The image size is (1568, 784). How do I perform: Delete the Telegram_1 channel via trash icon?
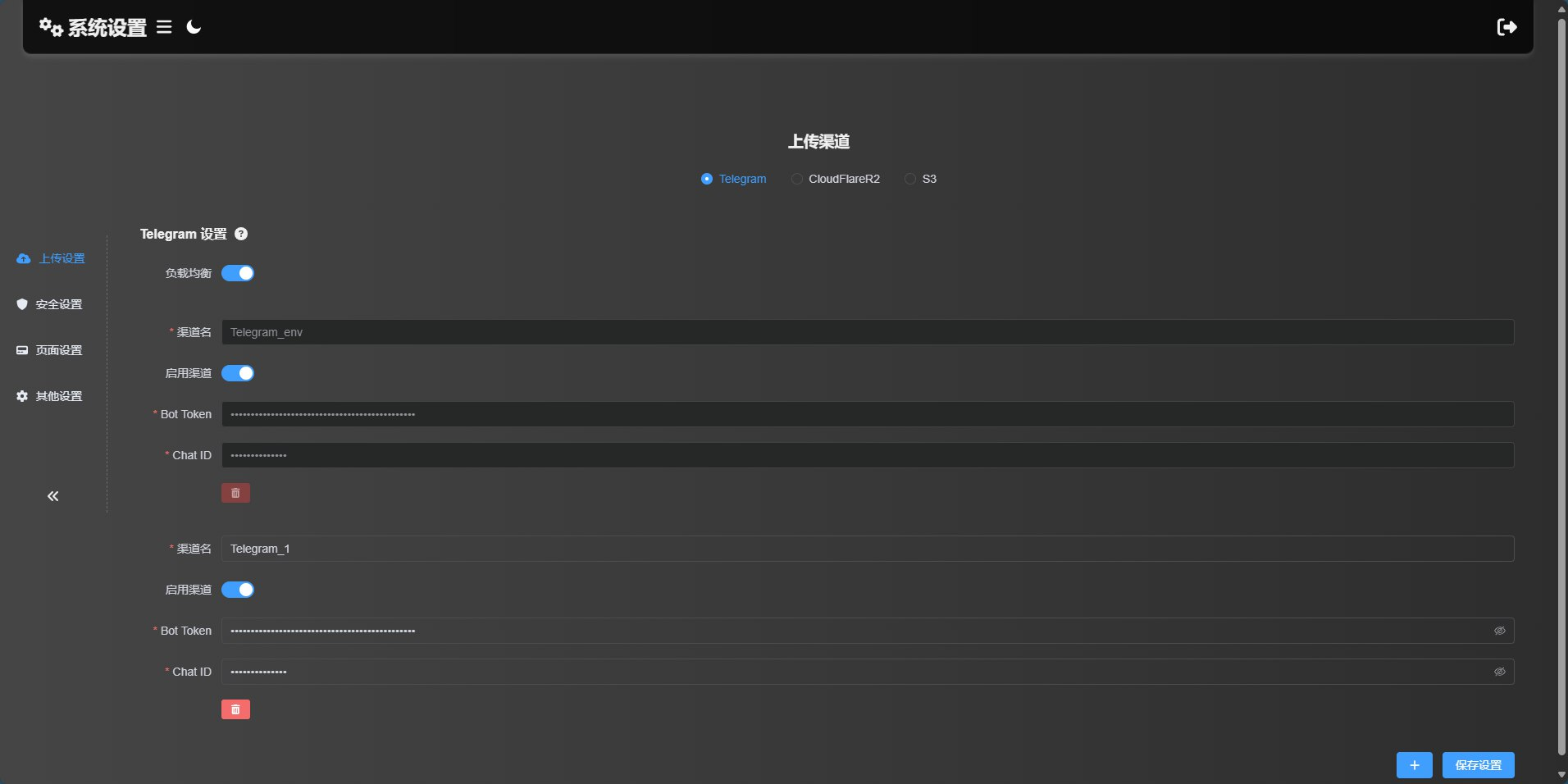click(235, 709)
